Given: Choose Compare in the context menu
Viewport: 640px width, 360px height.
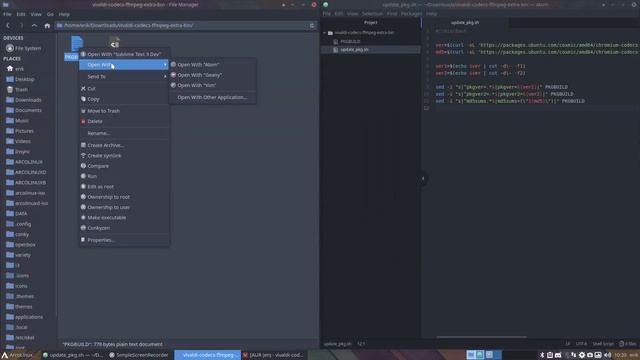Looking at the screenshot, I should 124,166.
